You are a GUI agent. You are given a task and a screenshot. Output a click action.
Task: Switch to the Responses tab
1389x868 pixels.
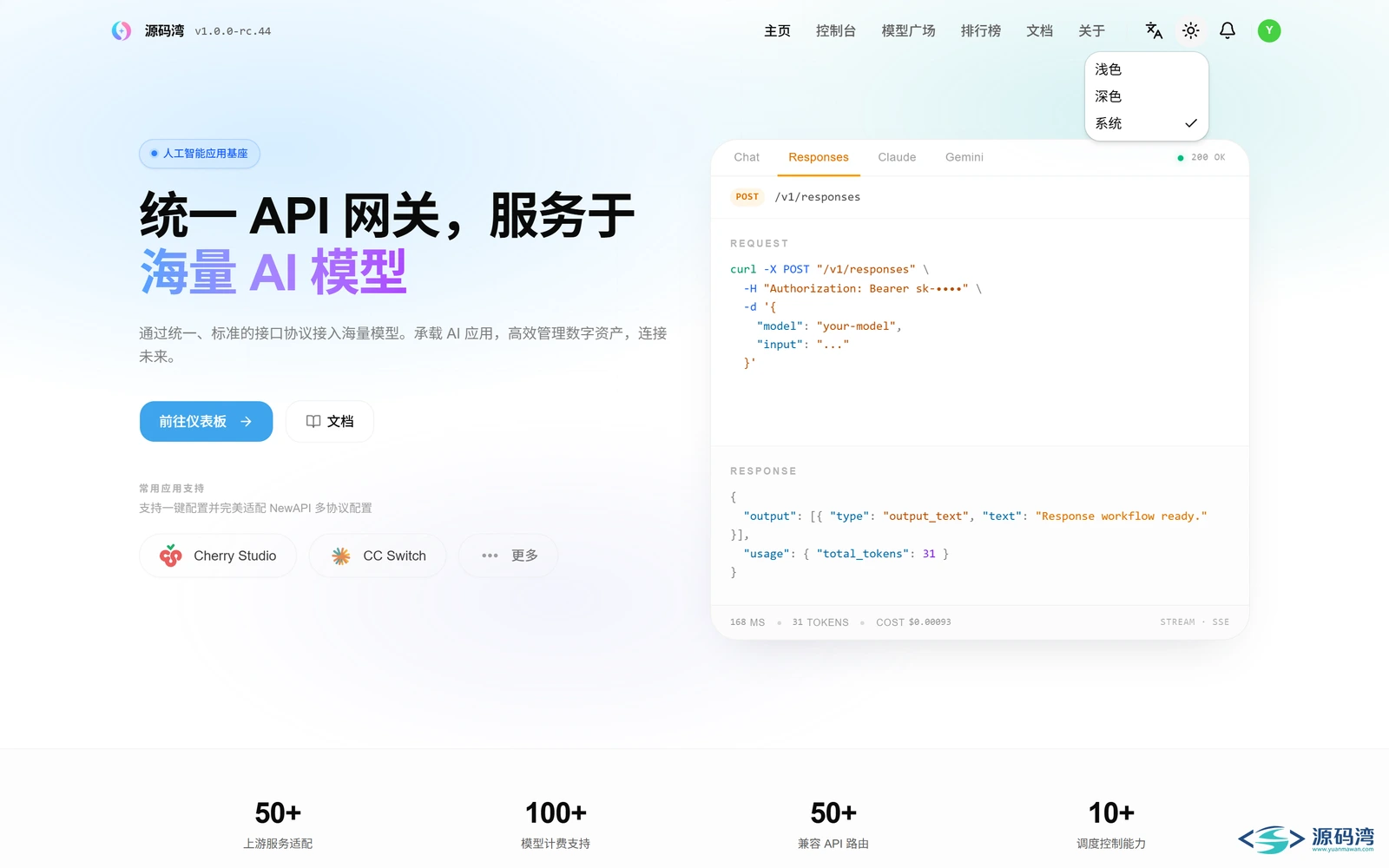[819, 157]
